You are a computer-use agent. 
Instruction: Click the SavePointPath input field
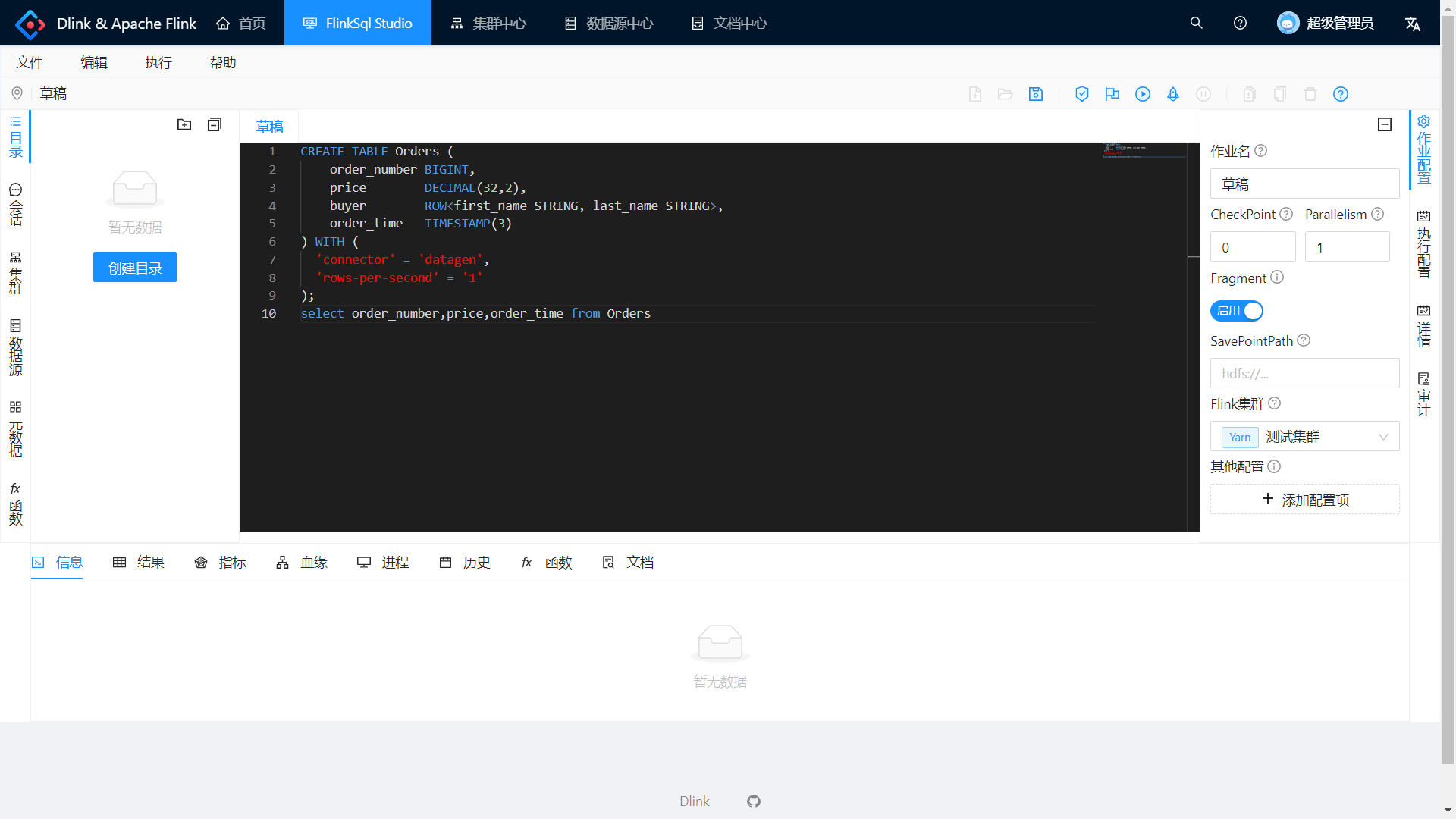tap(1304, 373)
